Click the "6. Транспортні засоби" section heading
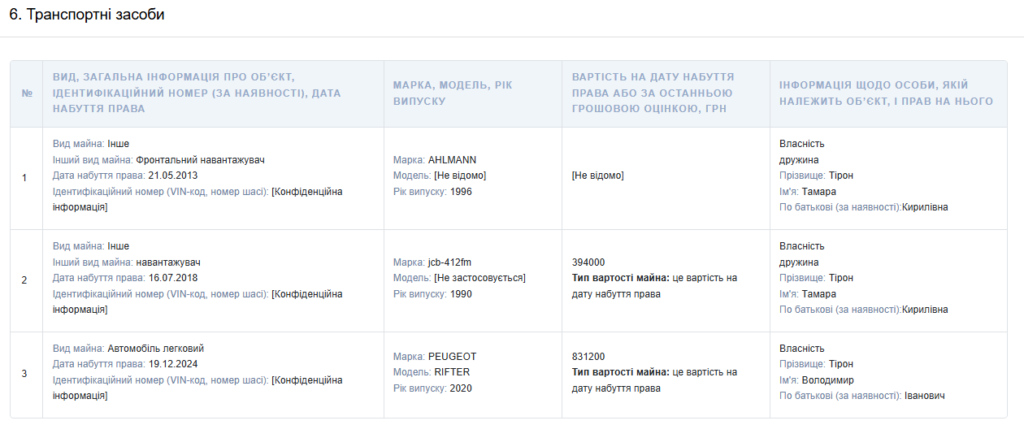 pyautogui.click(x=88, y=16)
